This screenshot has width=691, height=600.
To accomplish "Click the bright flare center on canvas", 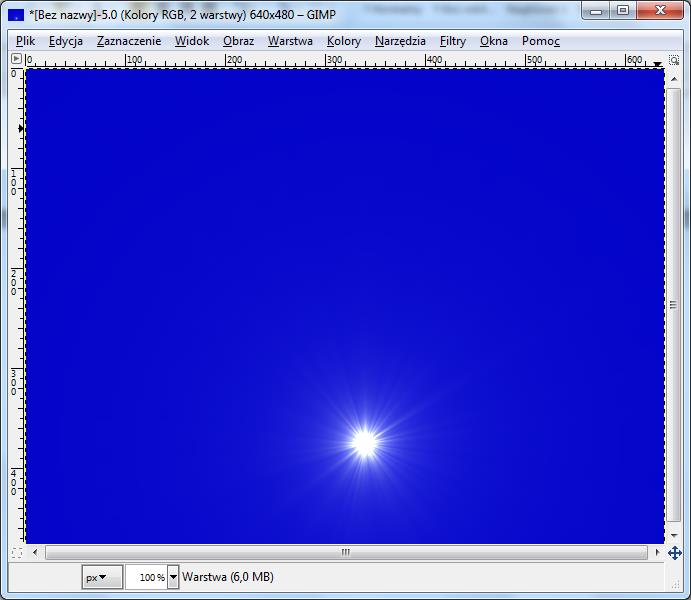I will 365,443.
